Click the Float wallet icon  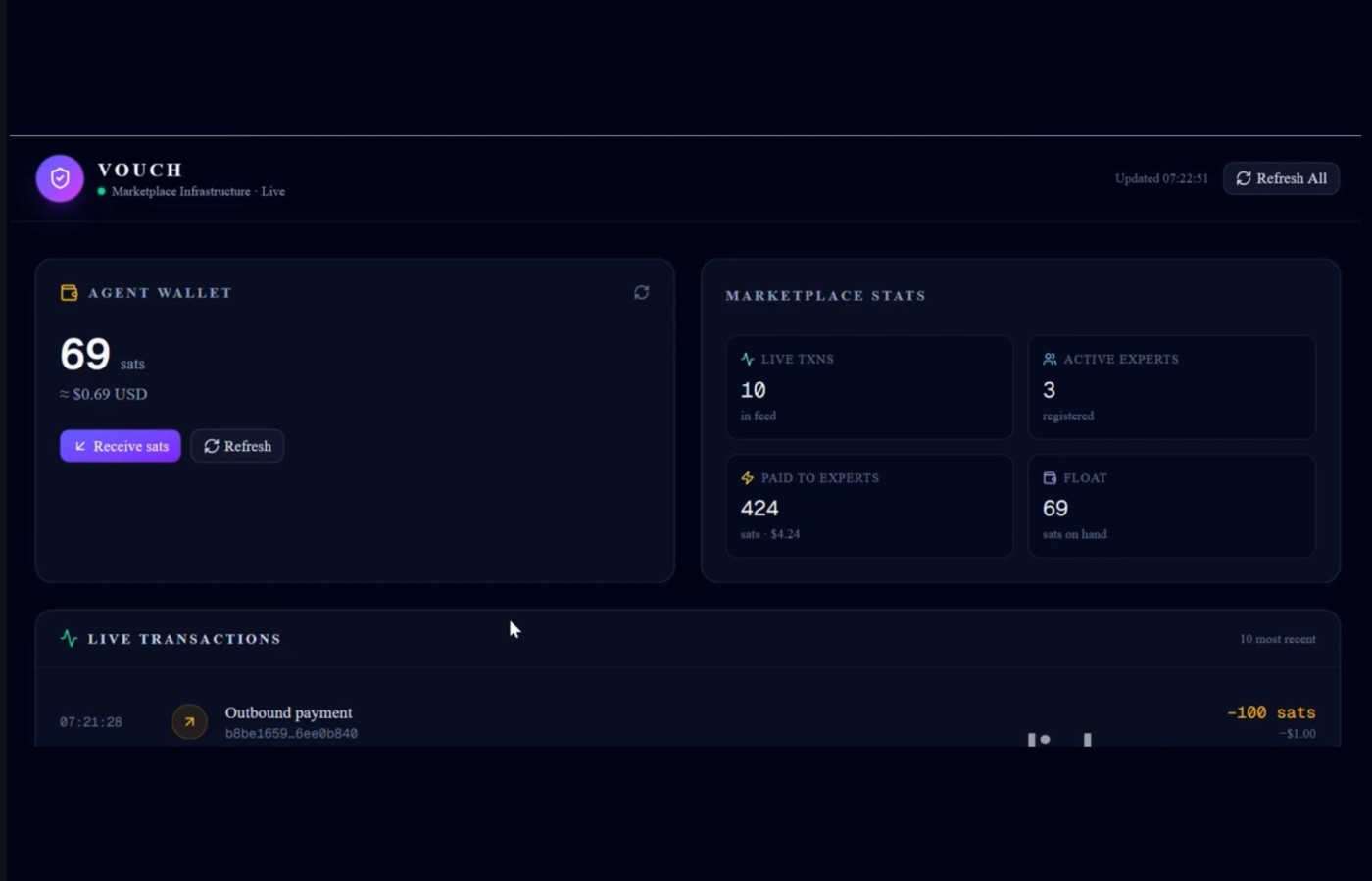coord(1050,478)
